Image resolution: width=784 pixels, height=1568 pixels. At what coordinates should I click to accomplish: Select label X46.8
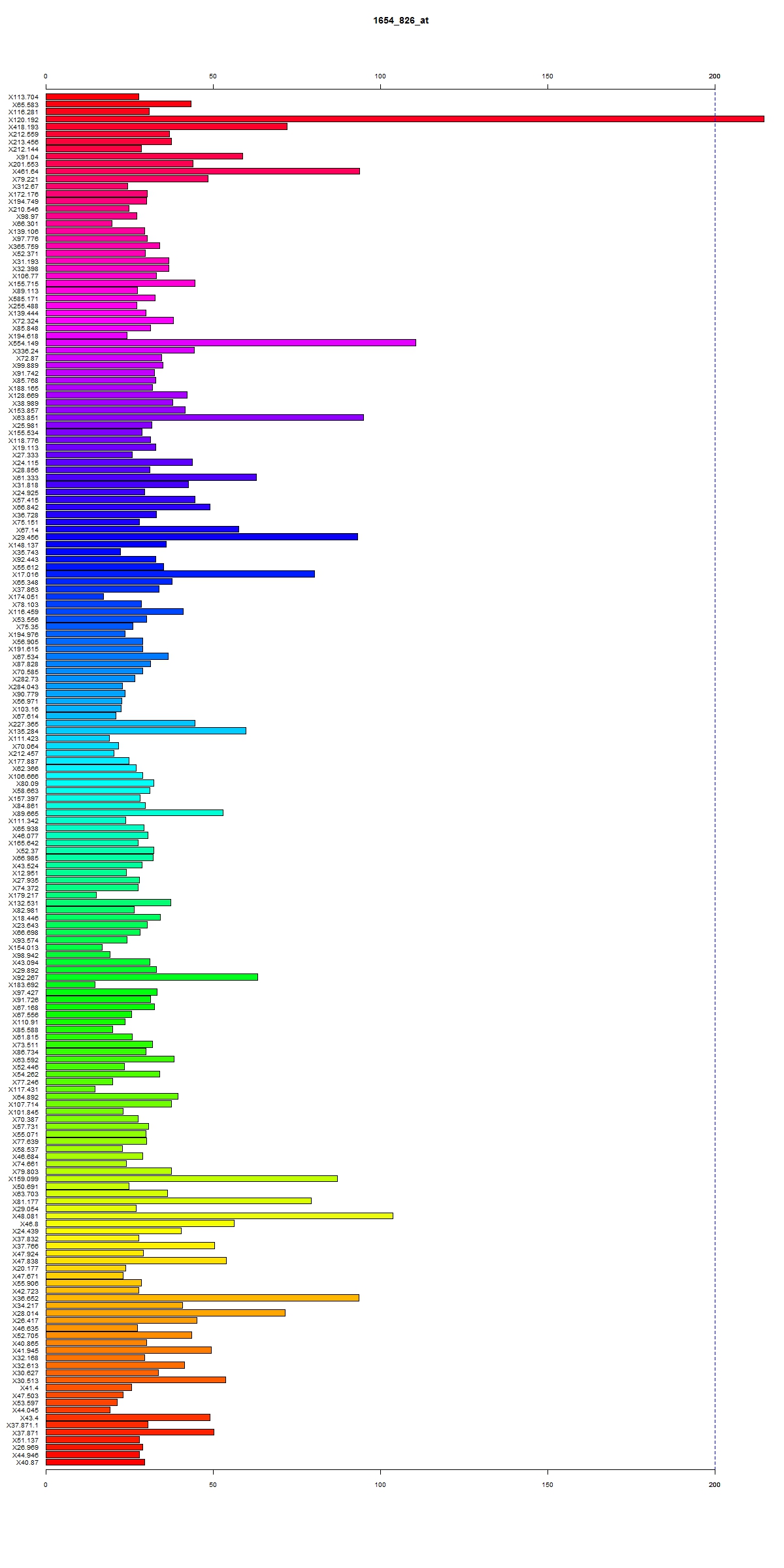29,1224
